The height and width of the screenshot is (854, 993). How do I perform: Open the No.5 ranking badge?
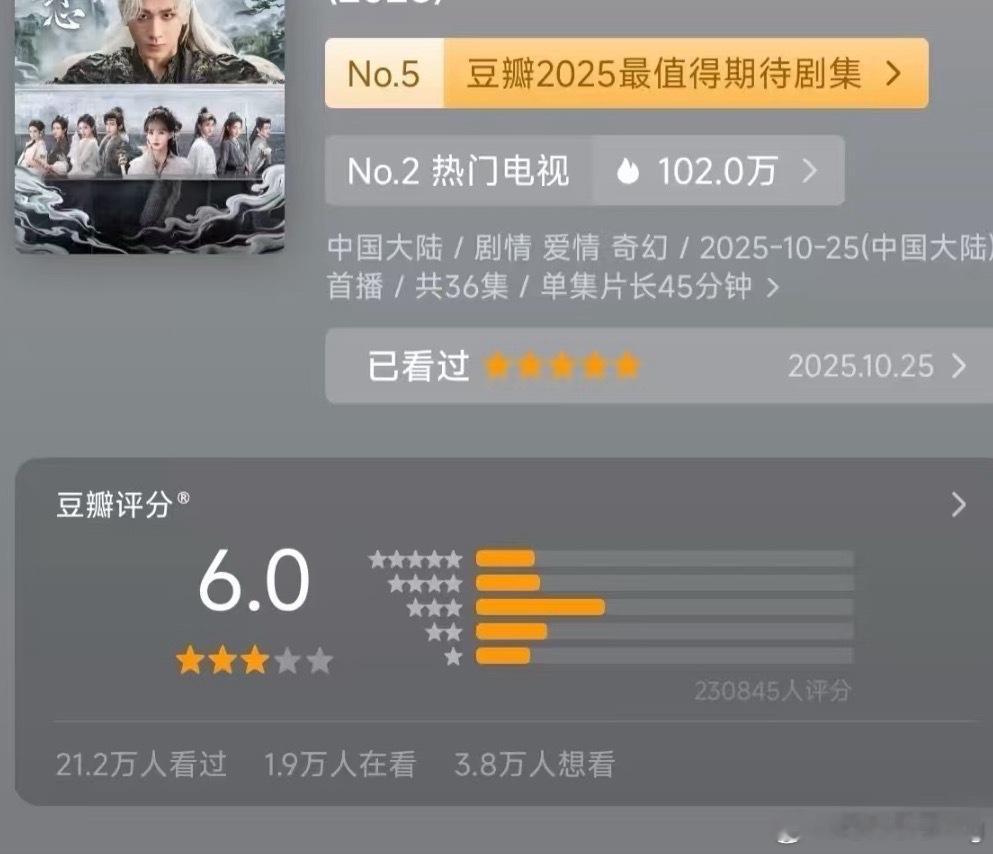pos(384,73)
